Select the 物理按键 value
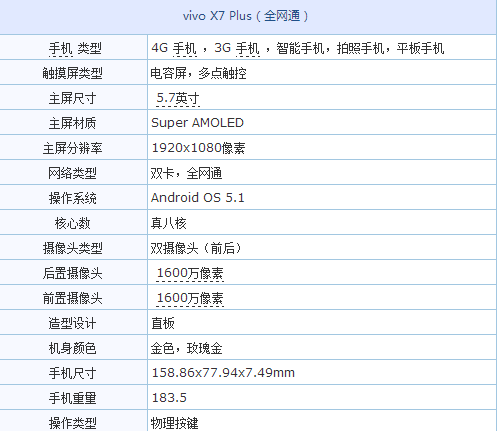Screen dimensions: 497x431 tap(174, 423)
